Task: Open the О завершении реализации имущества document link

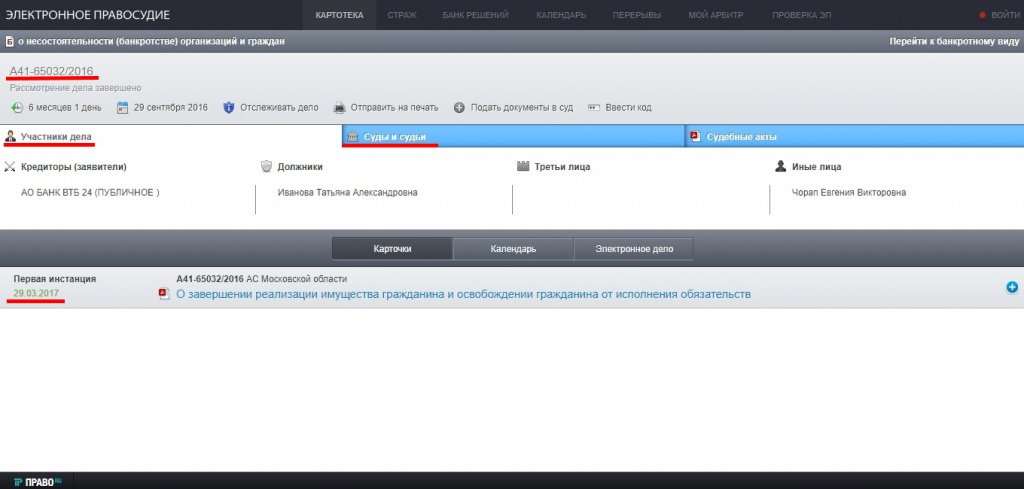Action: point(463,294)
